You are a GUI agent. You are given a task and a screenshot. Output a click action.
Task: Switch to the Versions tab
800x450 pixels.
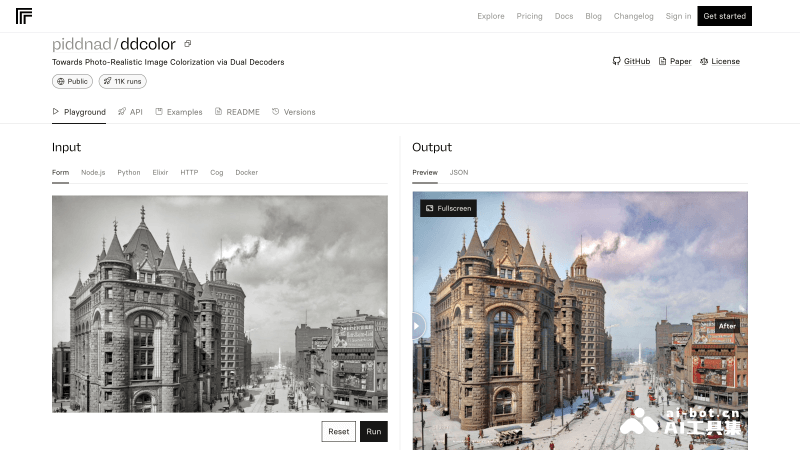coord(294,112)
